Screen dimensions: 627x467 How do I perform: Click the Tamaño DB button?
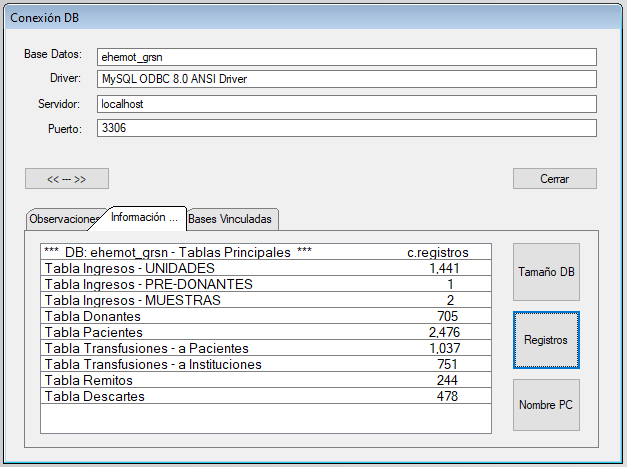pos(545,272)
